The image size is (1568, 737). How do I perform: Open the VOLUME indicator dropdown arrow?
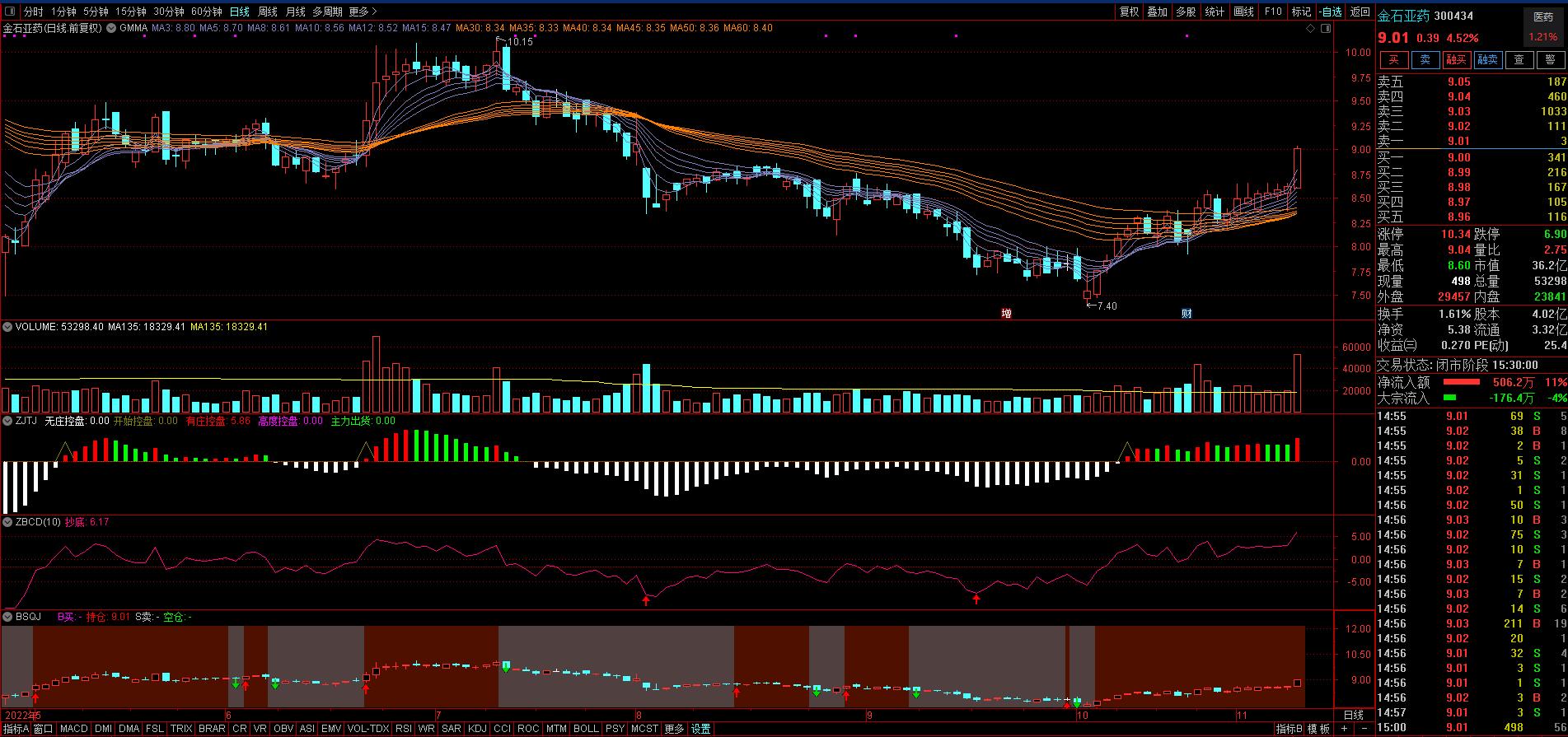[8, 327]
